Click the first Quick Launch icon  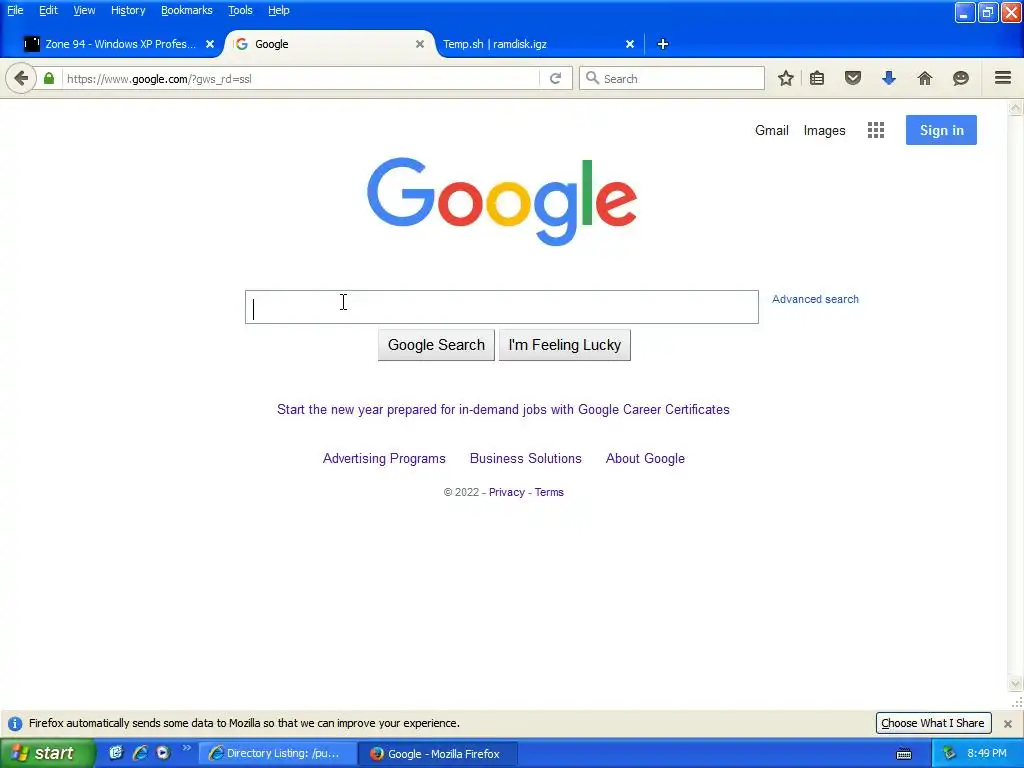tap(116, 753)
